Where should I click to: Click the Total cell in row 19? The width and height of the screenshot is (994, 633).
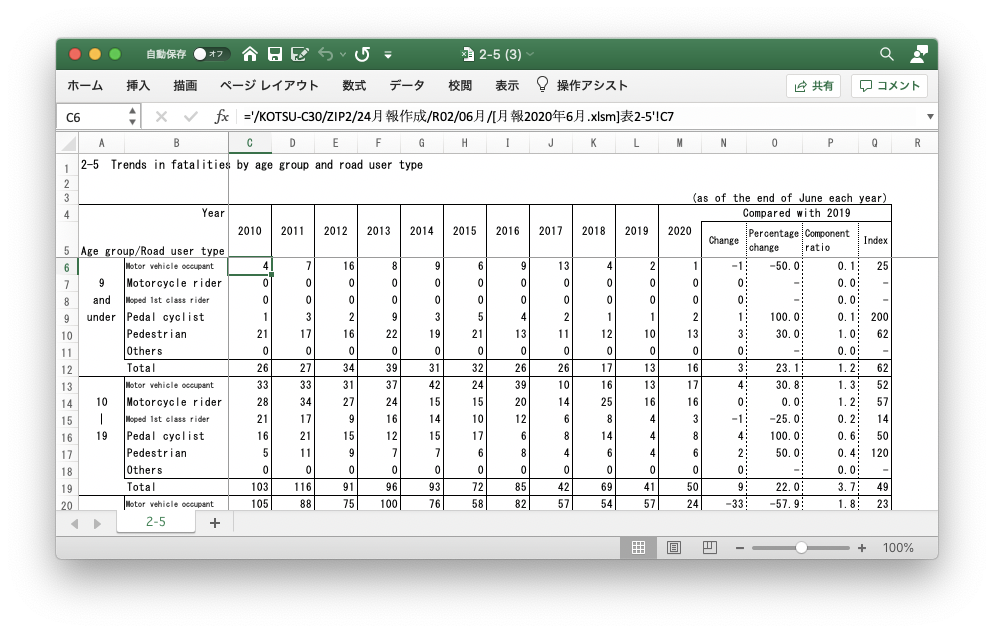pyautogui.click(x=176, y=487)
